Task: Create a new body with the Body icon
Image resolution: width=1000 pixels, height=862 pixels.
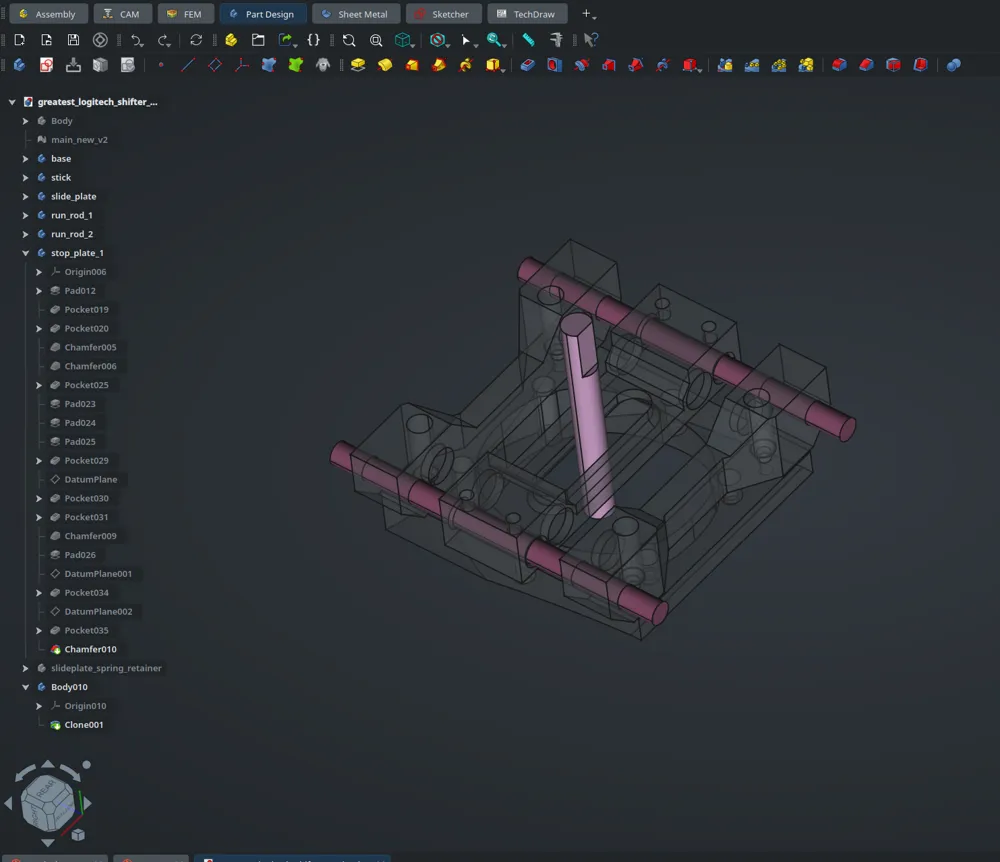Action: click(19, 65)
